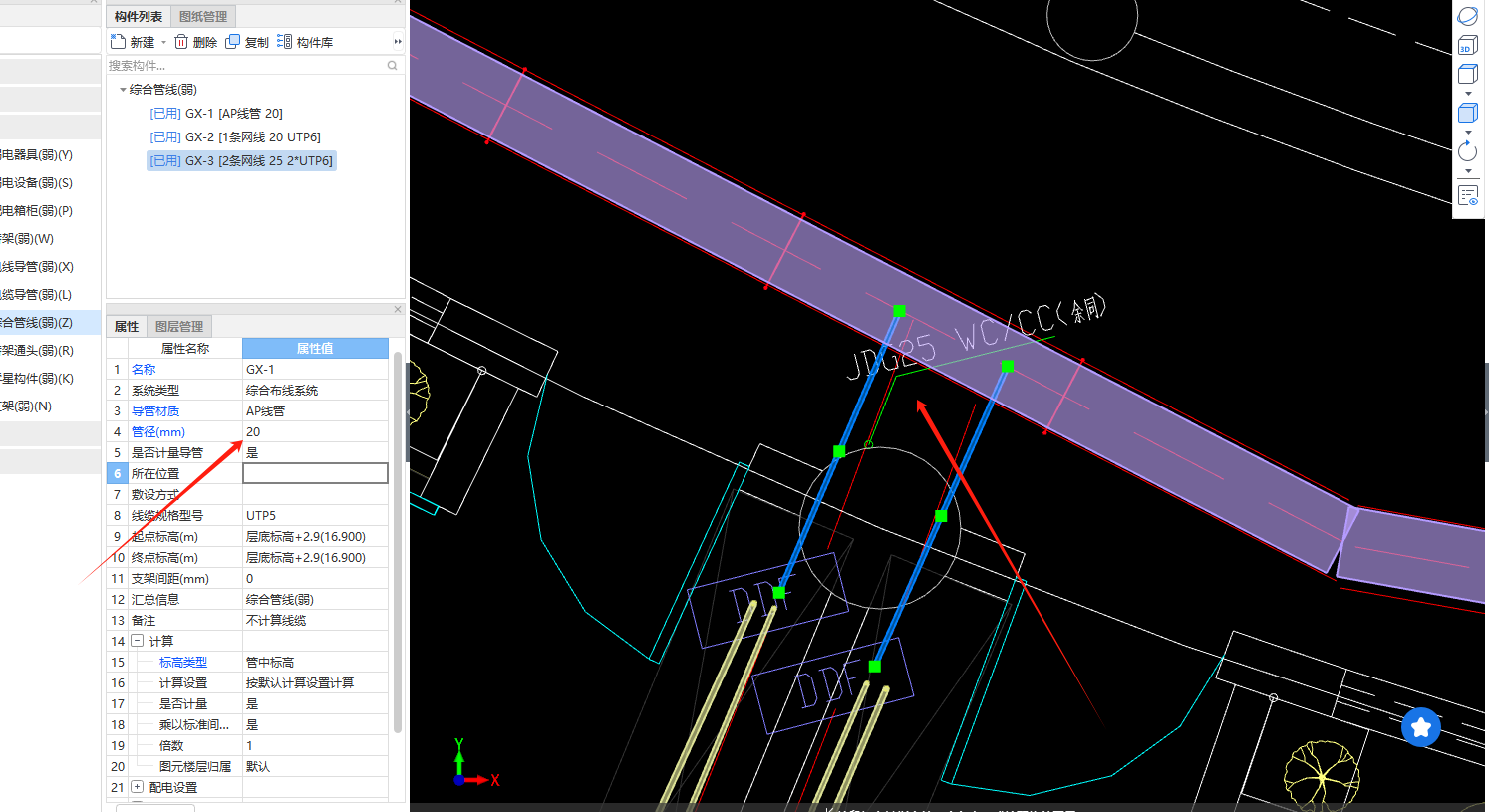Close the properties panel
Viewport: 1489px width, 812px height.
pos(398,309)
